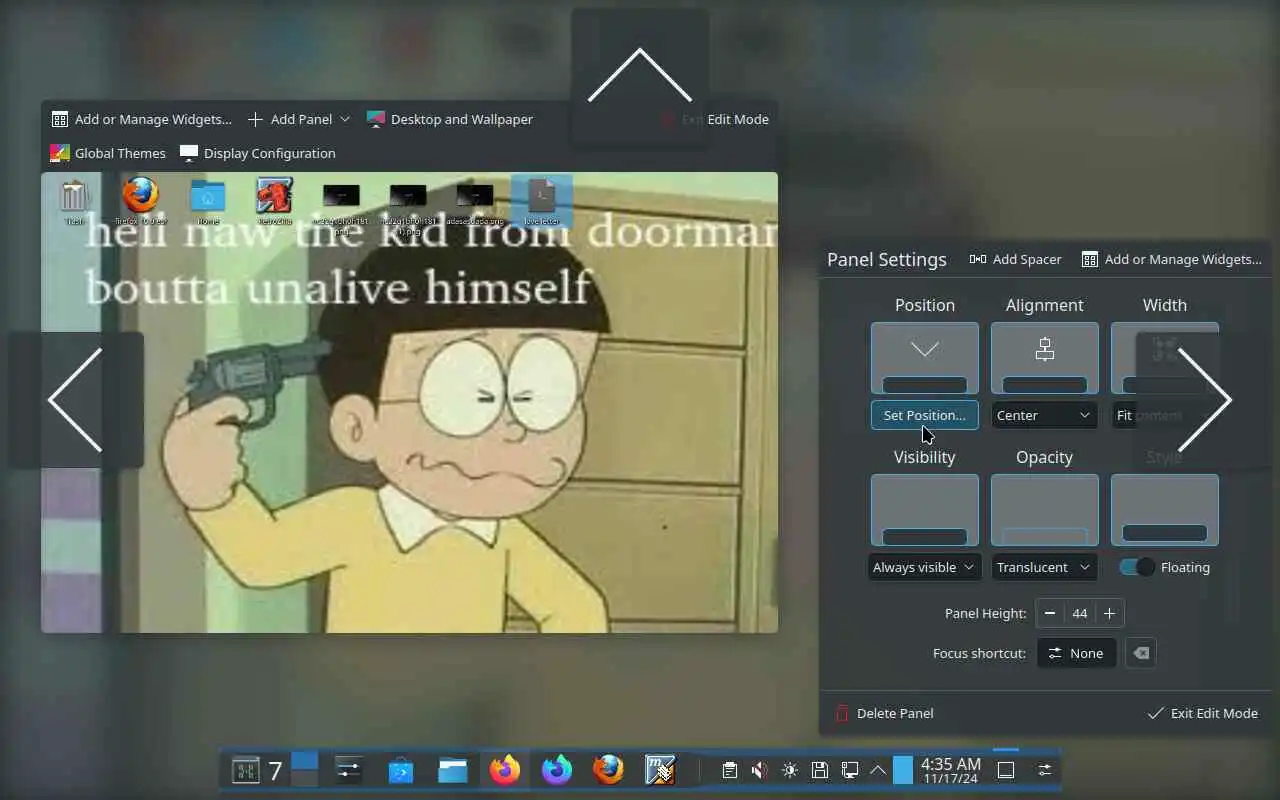Open Global Themes
Screen dimensions: 1280x800
tap(108, 153)
